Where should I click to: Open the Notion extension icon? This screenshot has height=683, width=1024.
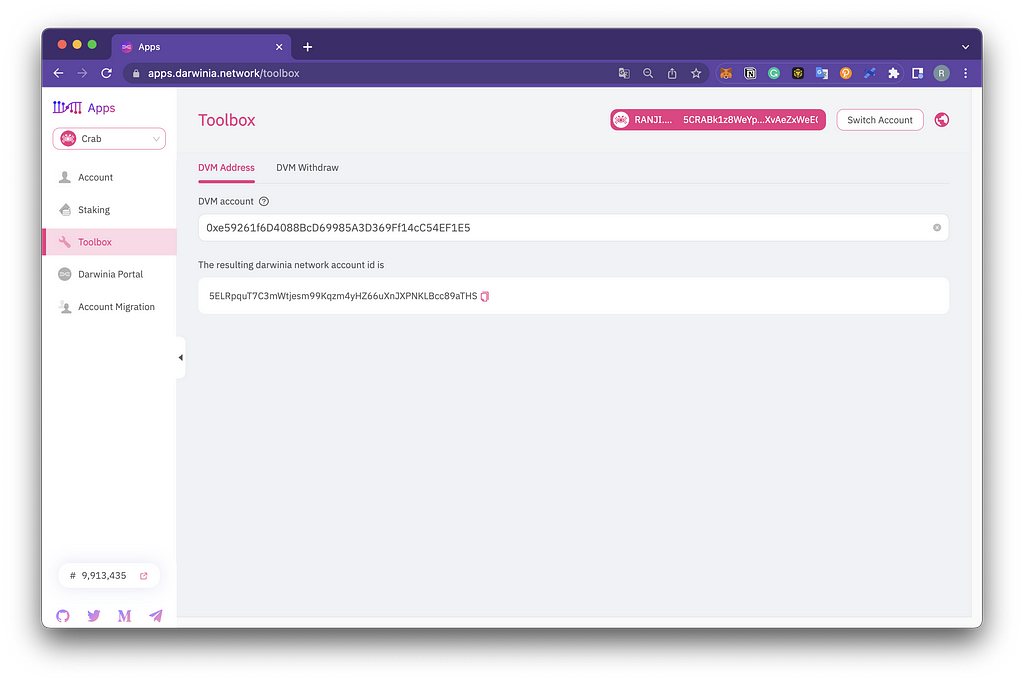[750, 73]
